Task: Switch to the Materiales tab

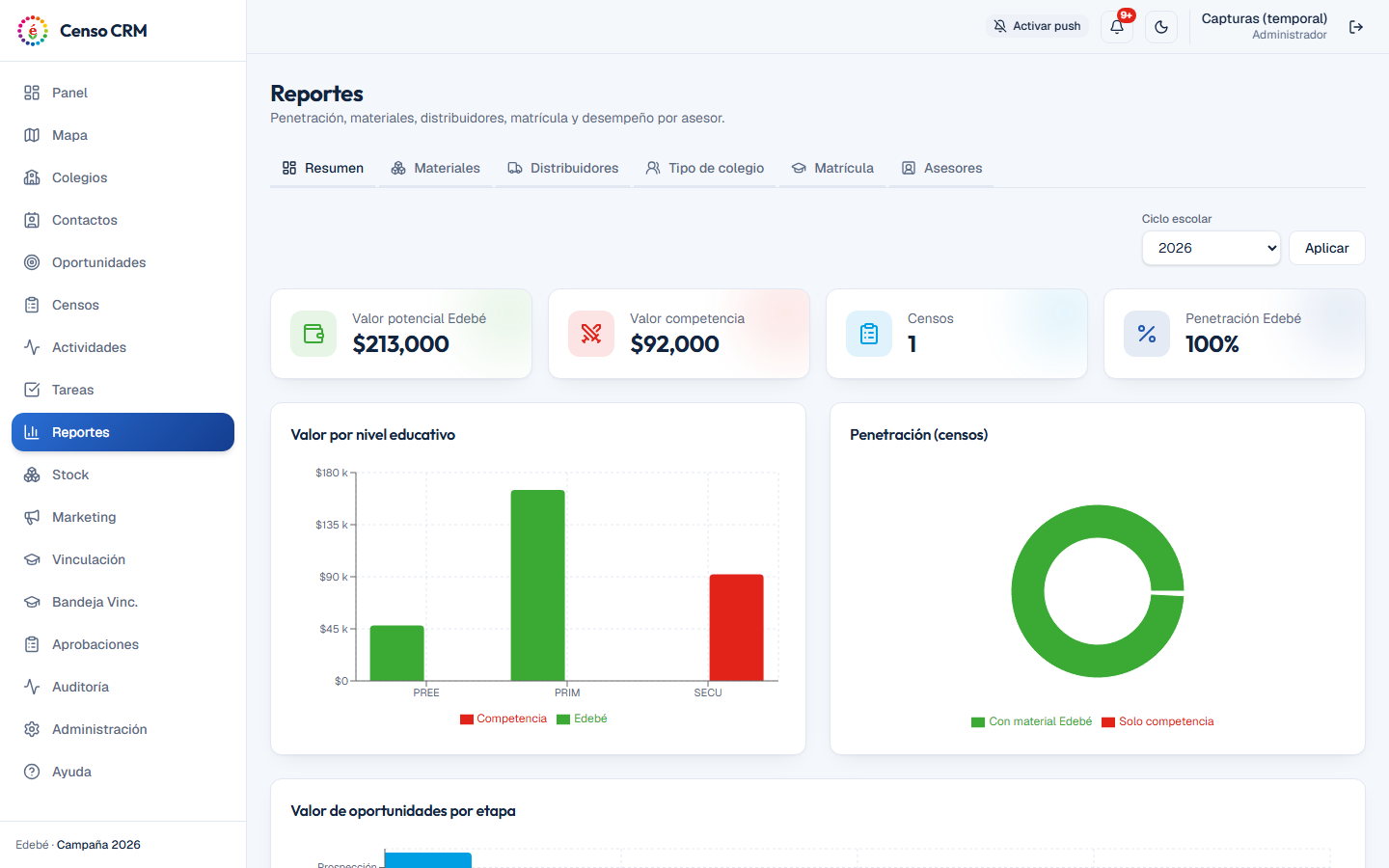Action: pyautogui.click(x=436, y=168)
